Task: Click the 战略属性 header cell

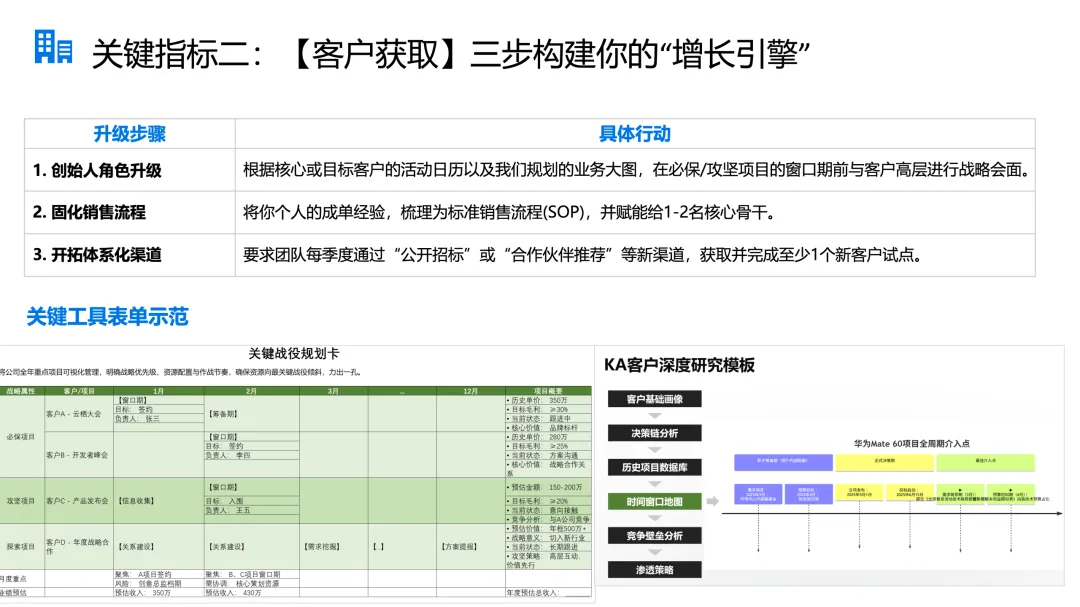Action: (21, 391)
